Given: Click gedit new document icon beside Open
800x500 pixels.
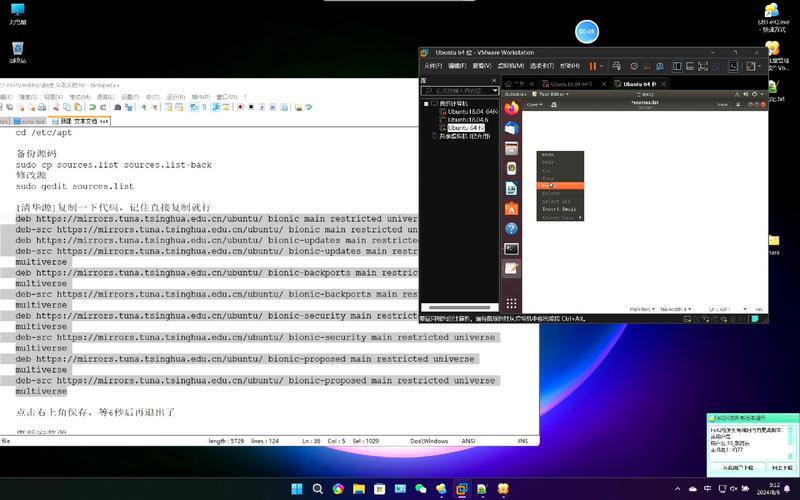Looking at the screenshot, I should tap(554, 105).
